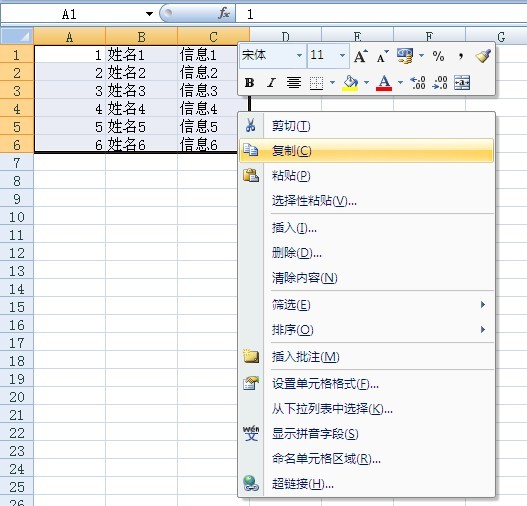Center align text in mini toolbar
Screen dimensions: 527x506
point(293,82)
